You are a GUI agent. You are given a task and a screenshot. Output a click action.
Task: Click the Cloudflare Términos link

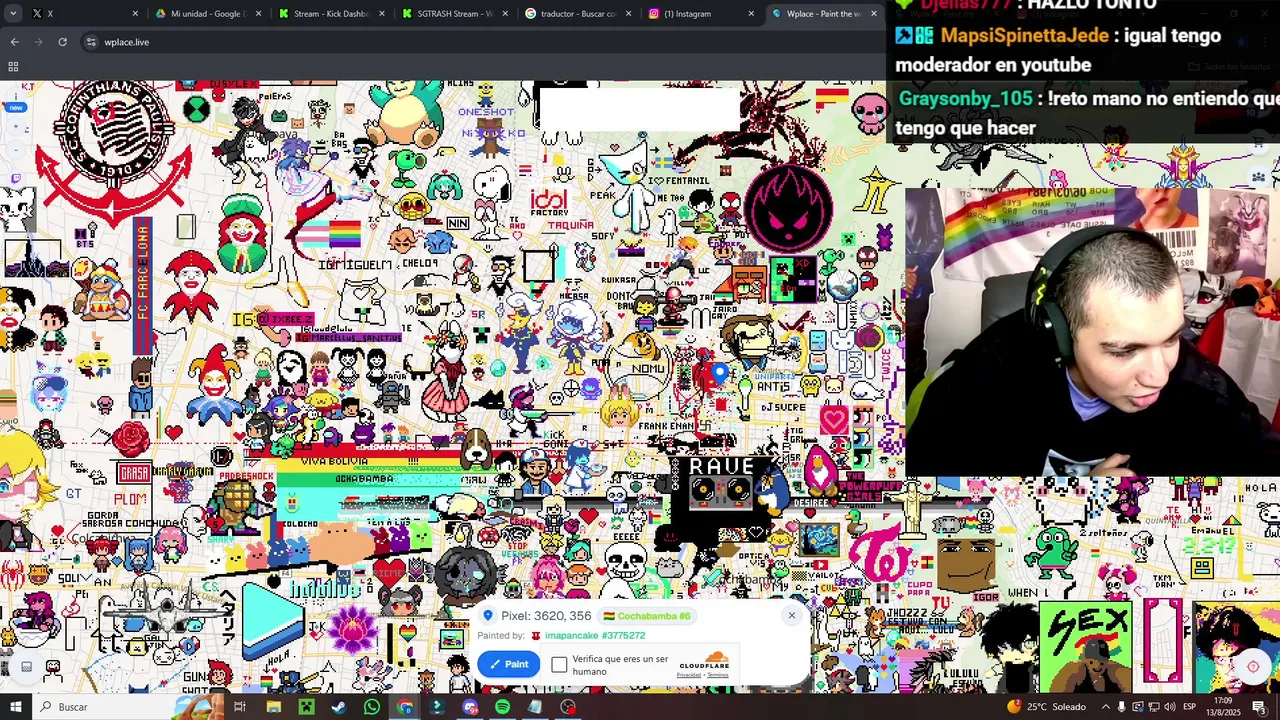point(718,675)
